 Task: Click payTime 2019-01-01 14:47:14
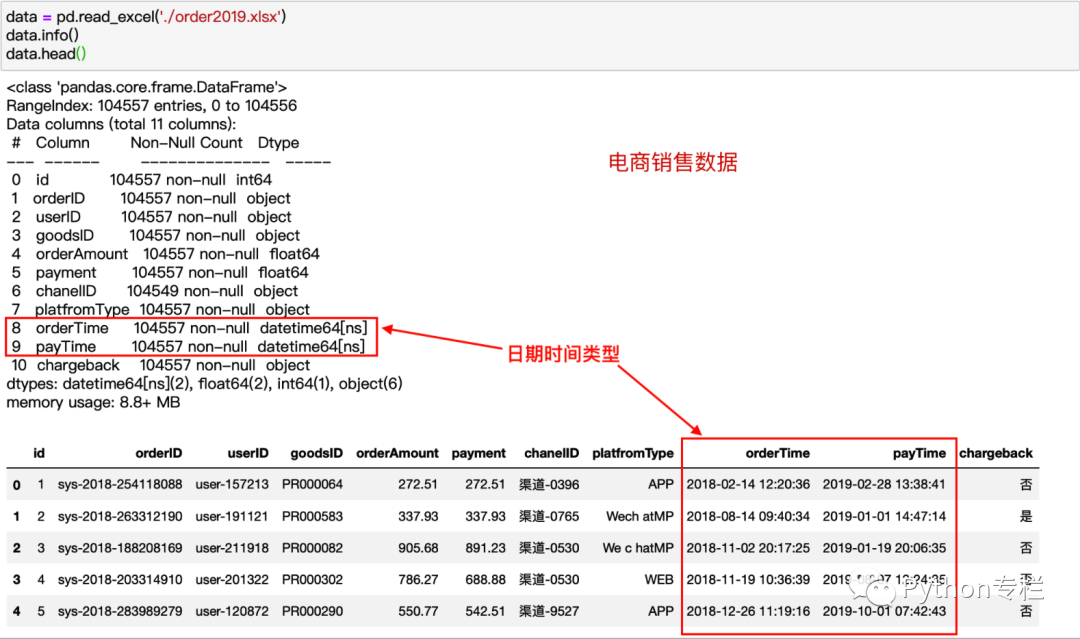(884, 516)
